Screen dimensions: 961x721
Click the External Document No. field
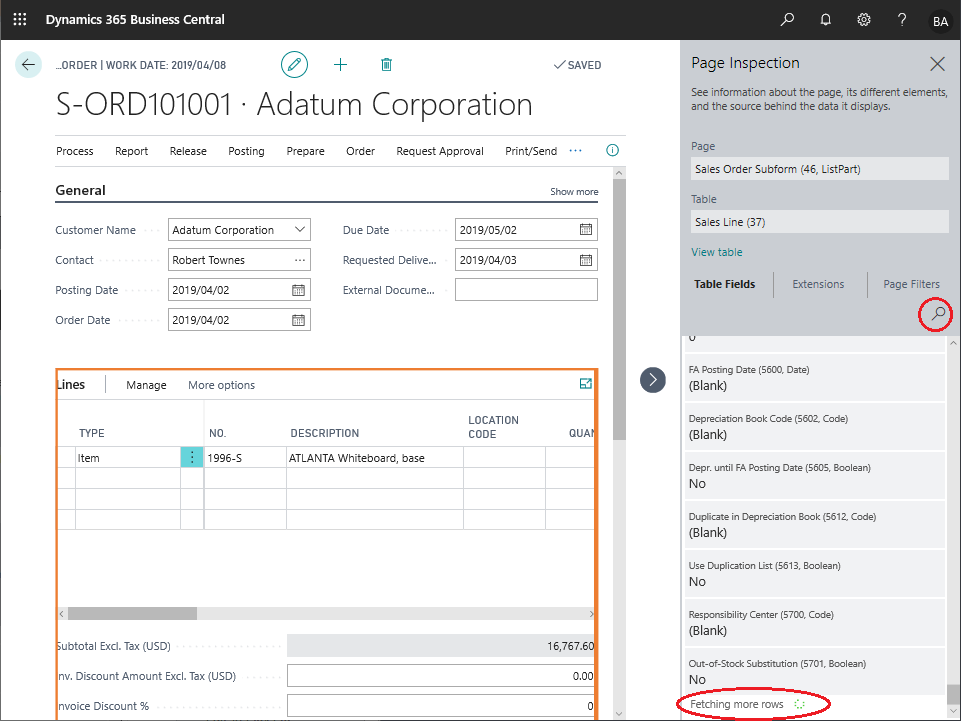[x=526, y=290]
